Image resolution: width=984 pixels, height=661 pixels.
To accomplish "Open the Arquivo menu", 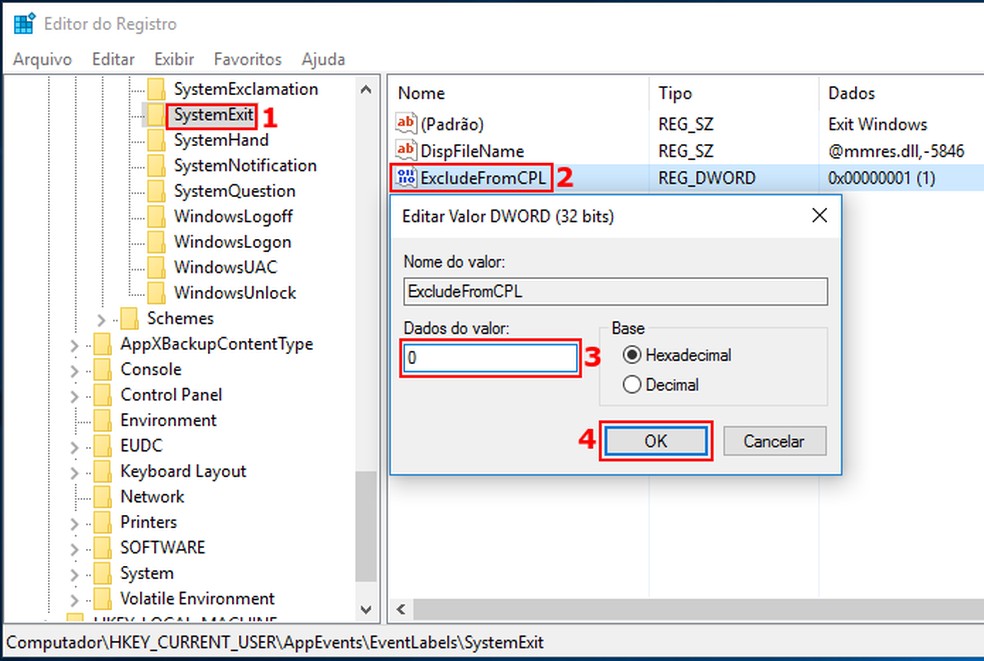I will 43,59.
